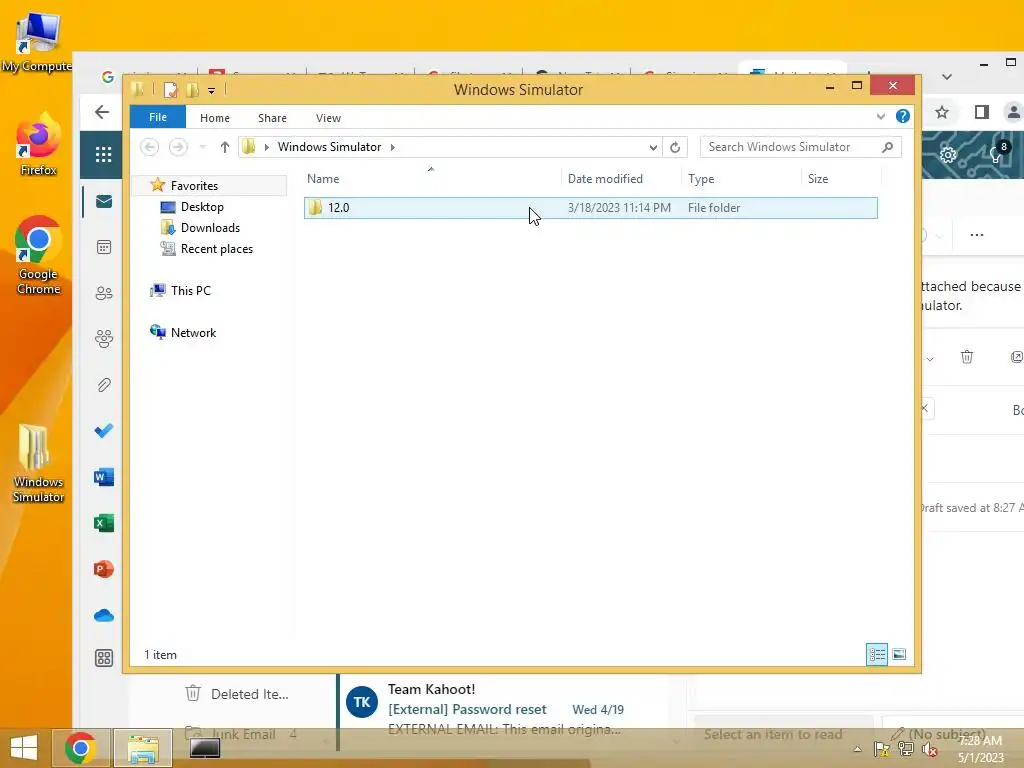Click the Chrome bookmark star
Image resolution: width=1024 pixels, height=768 pixels.
point(942,112)
